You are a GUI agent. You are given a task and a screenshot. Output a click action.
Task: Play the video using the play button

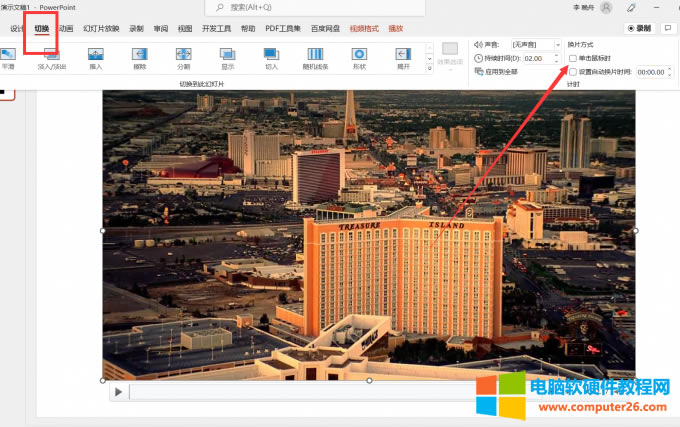point(118,392)
